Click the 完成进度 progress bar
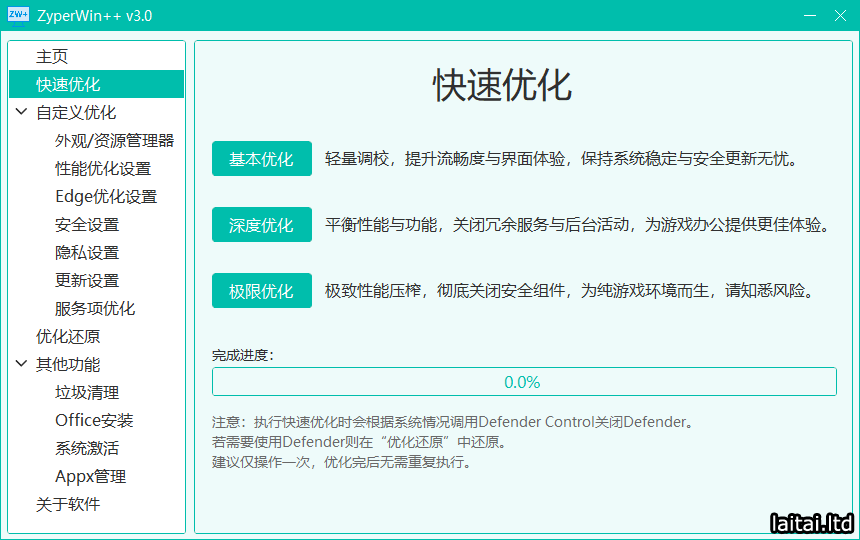 [523, 382]
